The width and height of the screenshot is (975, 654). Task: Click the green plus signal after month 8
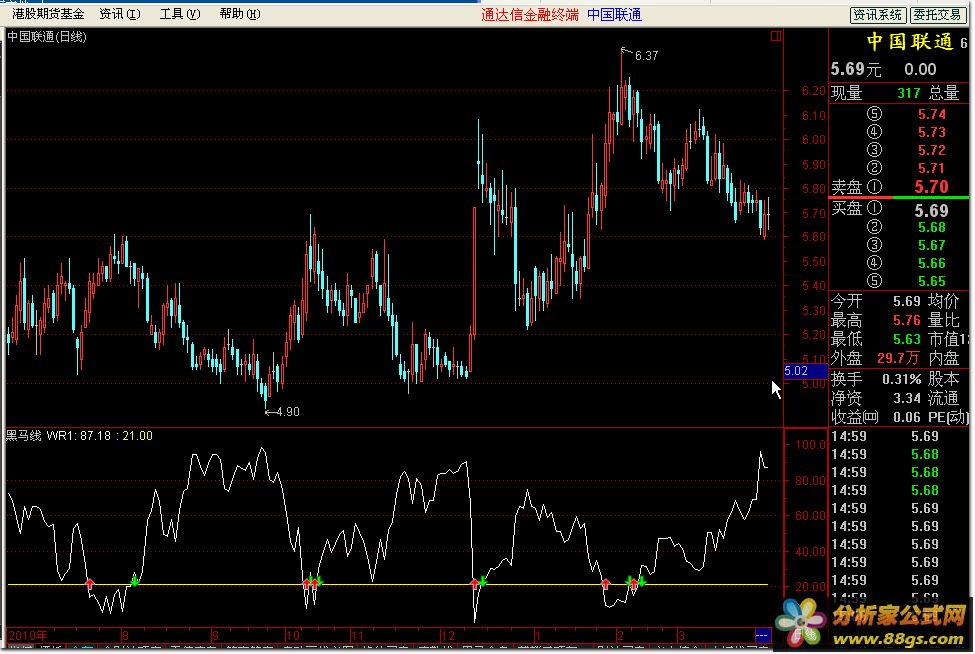135,582
